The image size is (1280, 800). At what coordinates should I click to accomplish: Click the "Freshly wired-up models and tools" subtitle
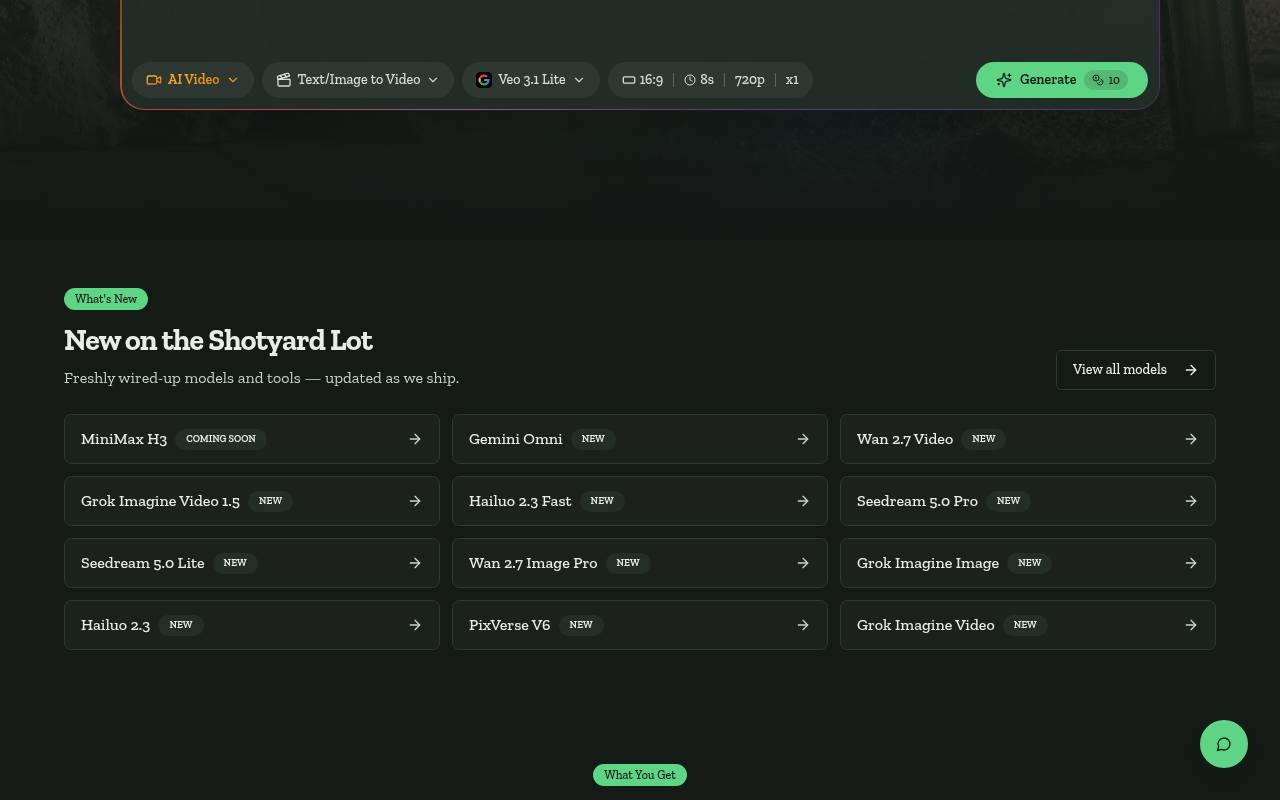pyautogui.click(x=261, y=378)
